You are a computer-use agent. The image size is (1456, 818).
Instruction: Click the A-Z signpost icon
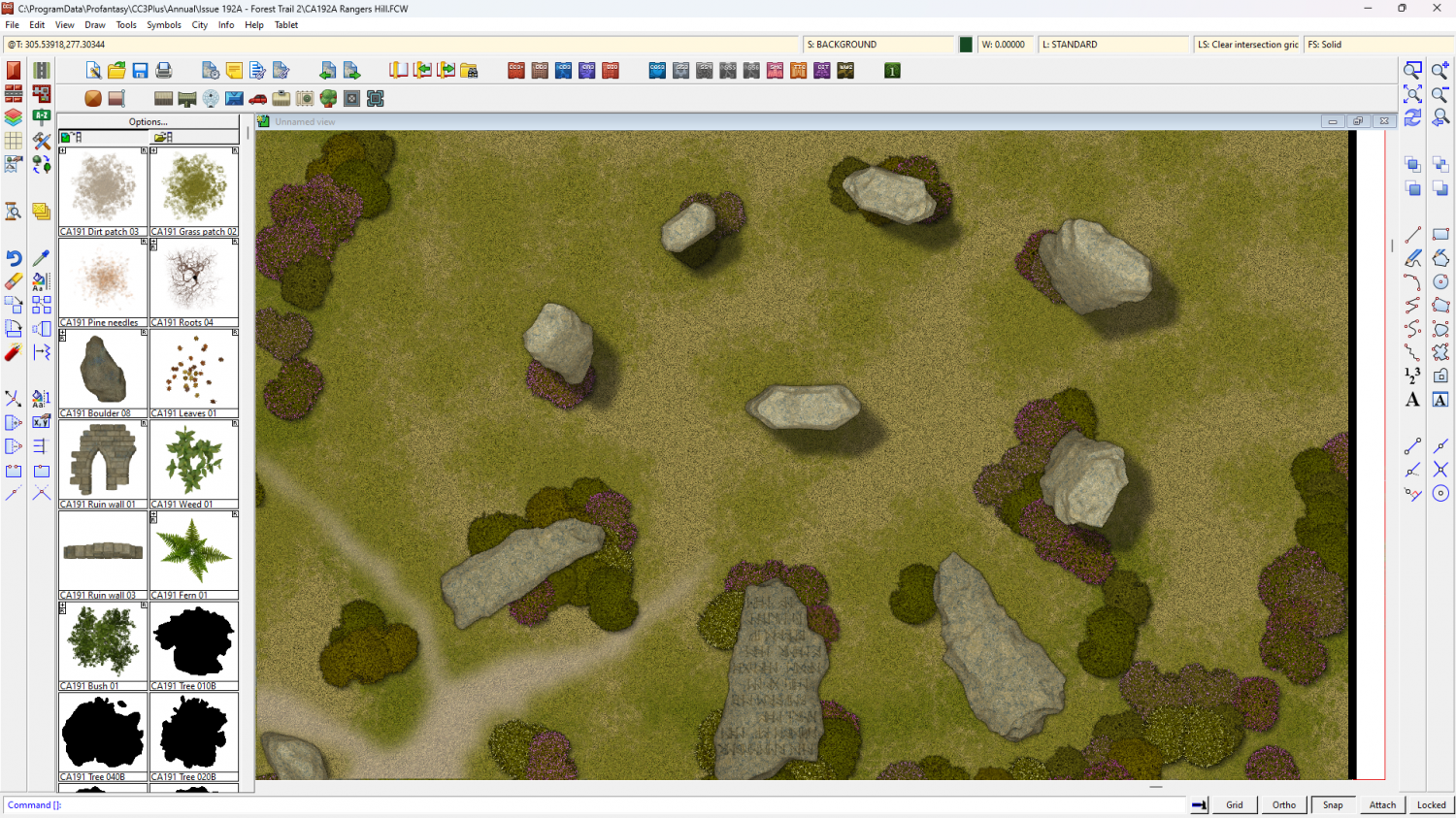(41, 117)
